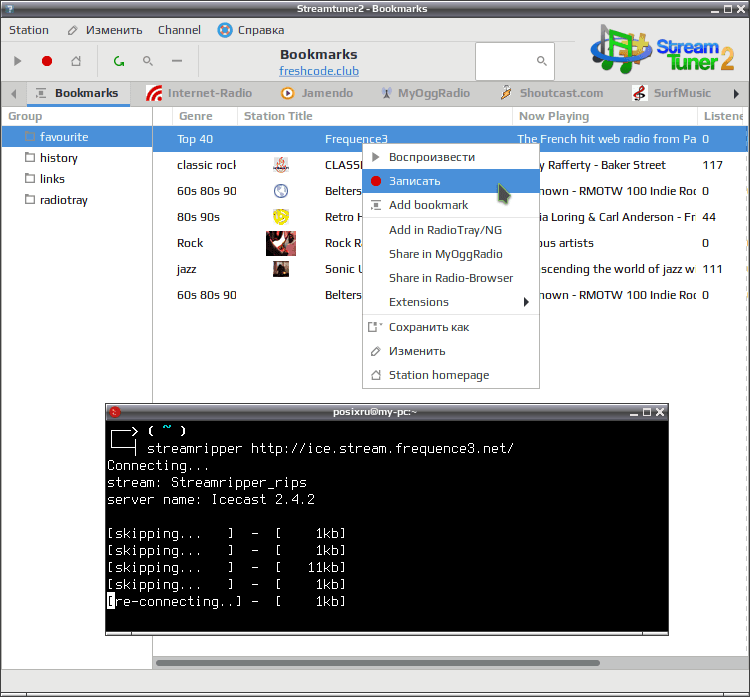Choose Сохранить как from context menu

pos(451,327)
